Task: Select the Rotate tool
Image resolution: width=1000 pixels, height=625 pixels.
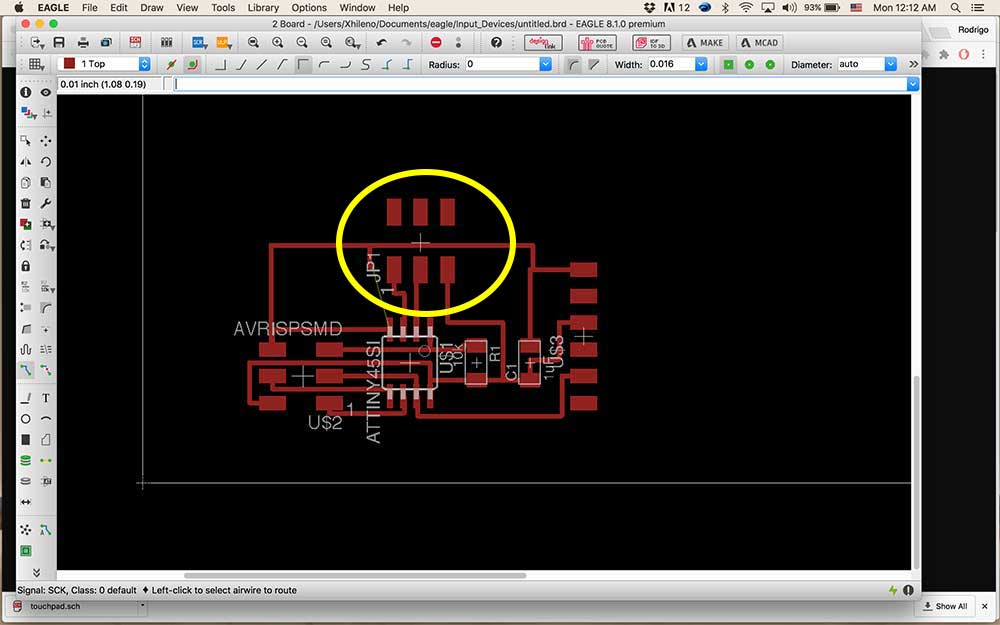Action: pos(46,161)
